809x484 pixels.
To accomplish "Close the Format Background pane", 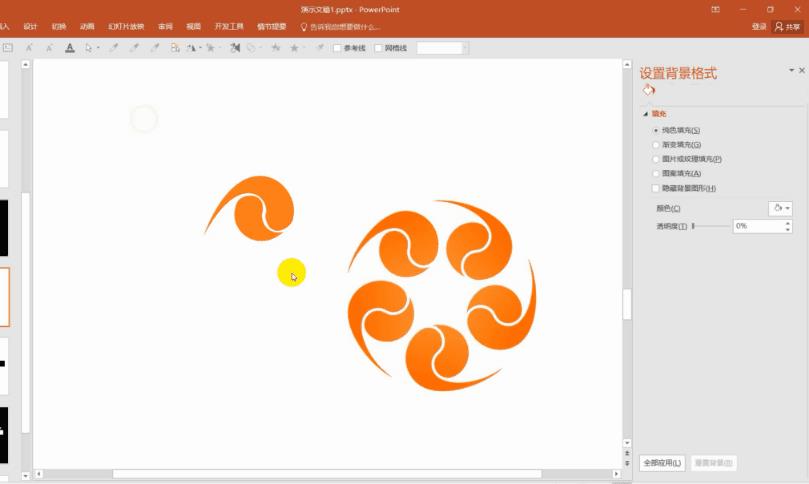I will (801, 71).
